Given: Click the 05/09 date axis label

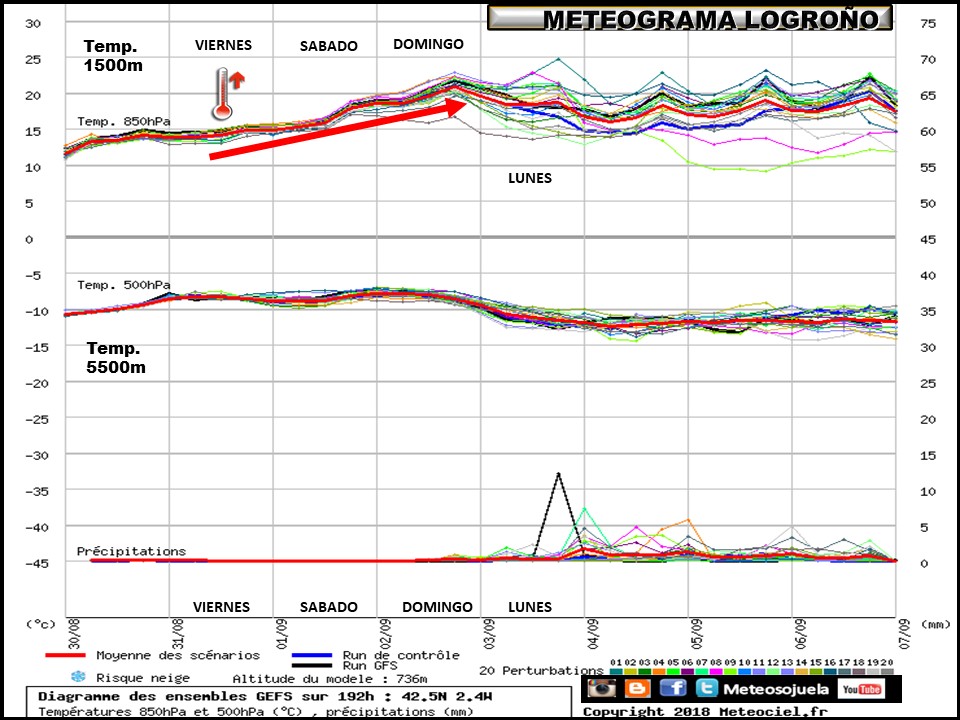Looking at the screenshot, I should tap(696, 634).
